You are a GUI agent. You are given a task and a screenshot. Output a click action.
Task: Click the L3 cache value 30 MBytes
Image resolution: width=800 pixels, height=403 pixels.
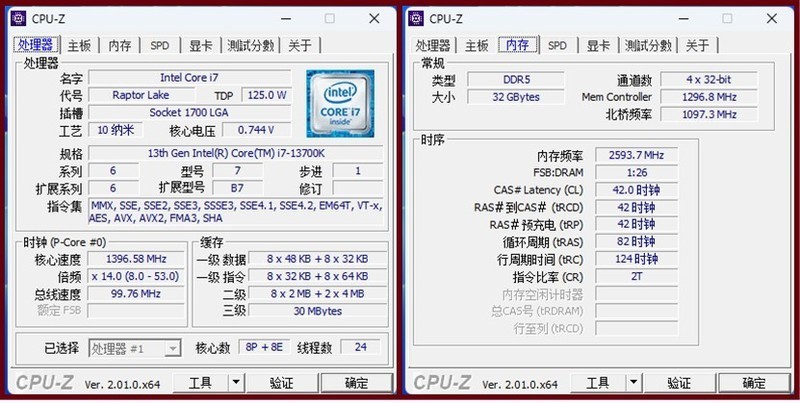[x=317, y=311]
